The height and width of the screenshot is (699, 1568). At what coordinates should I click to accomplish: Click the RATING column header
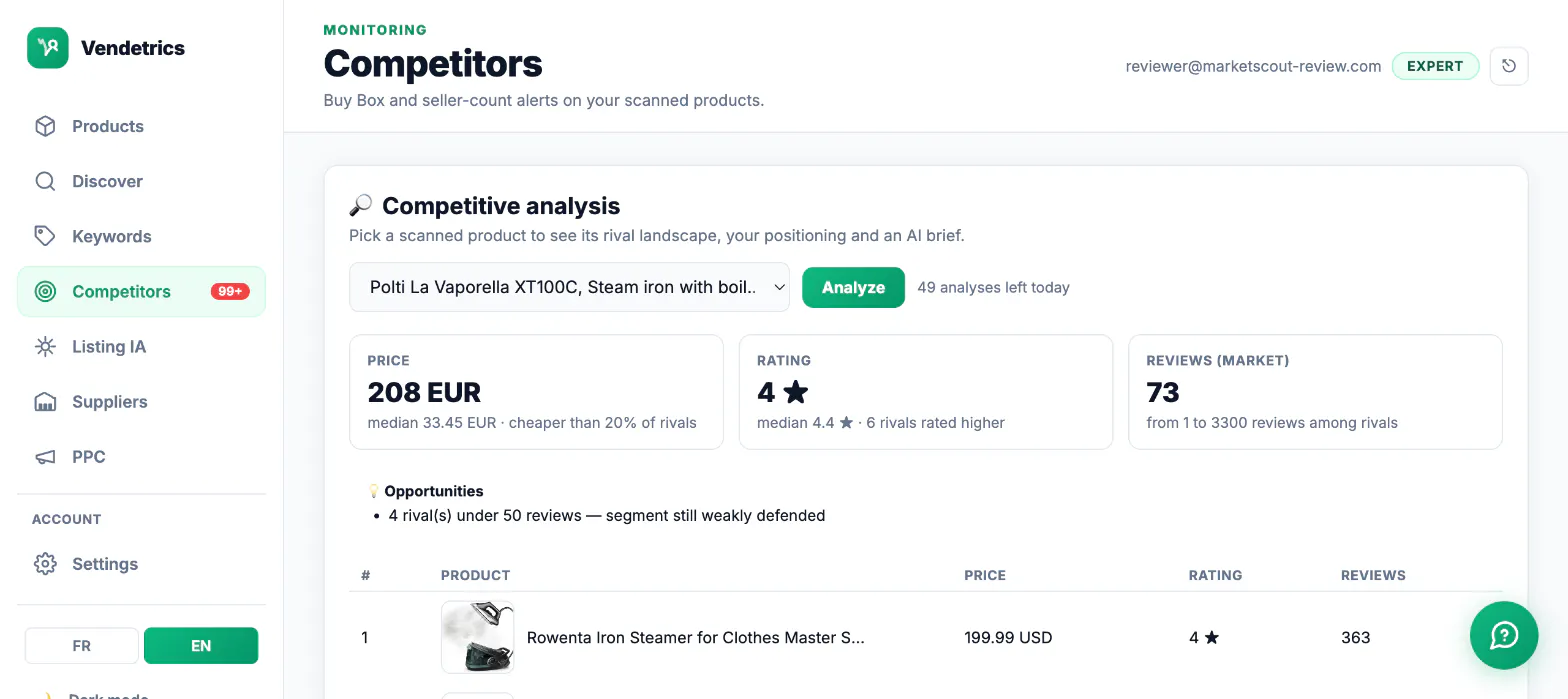click(1215, 575)
